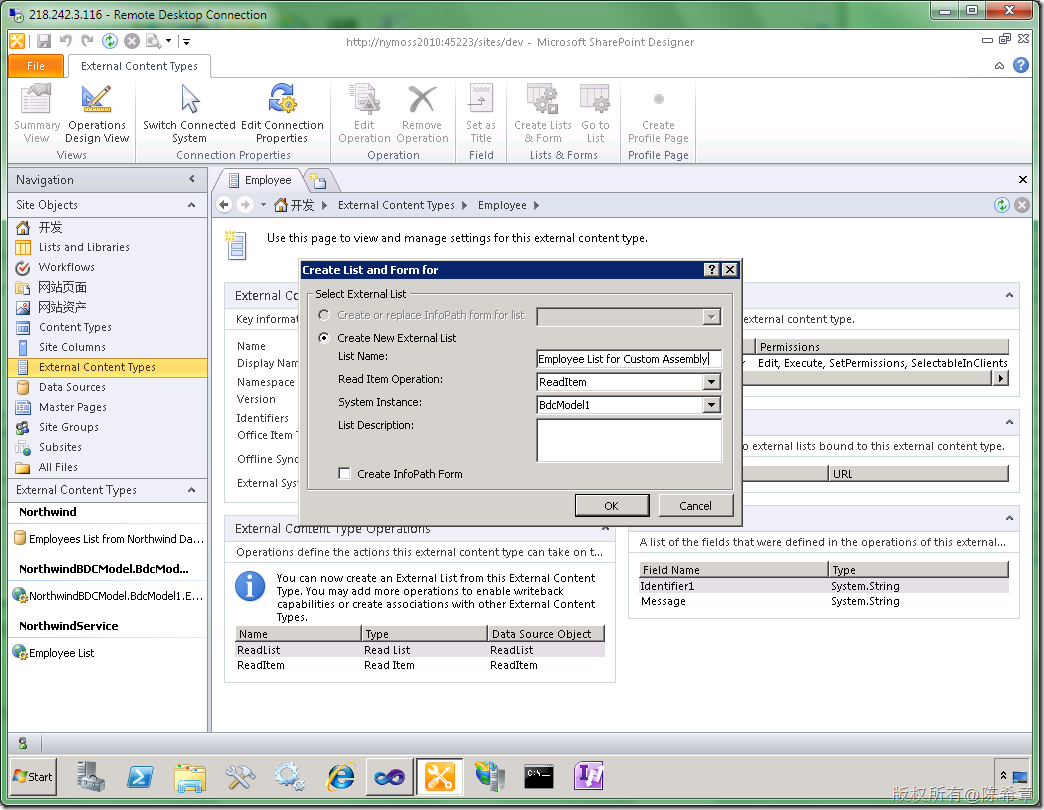Open Content Types in navigation
The width and height of the screenshot is (1044, 810).
(75, 327)
